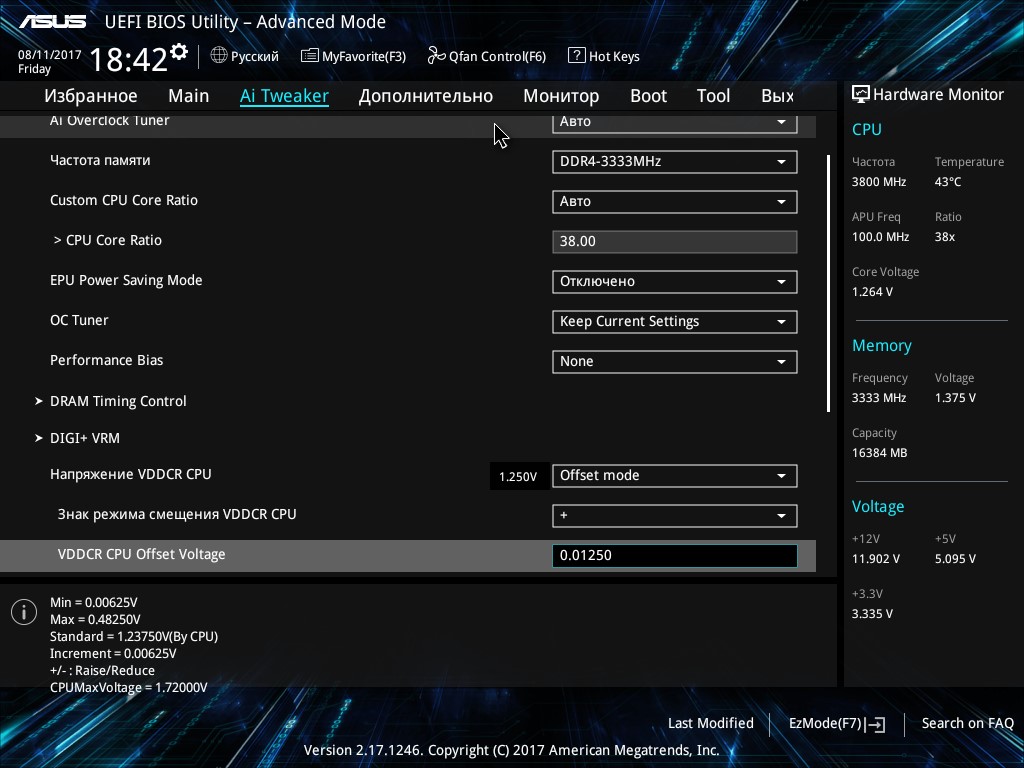Open the EPU Power Saving Mode dropdown

coord(675,281)
